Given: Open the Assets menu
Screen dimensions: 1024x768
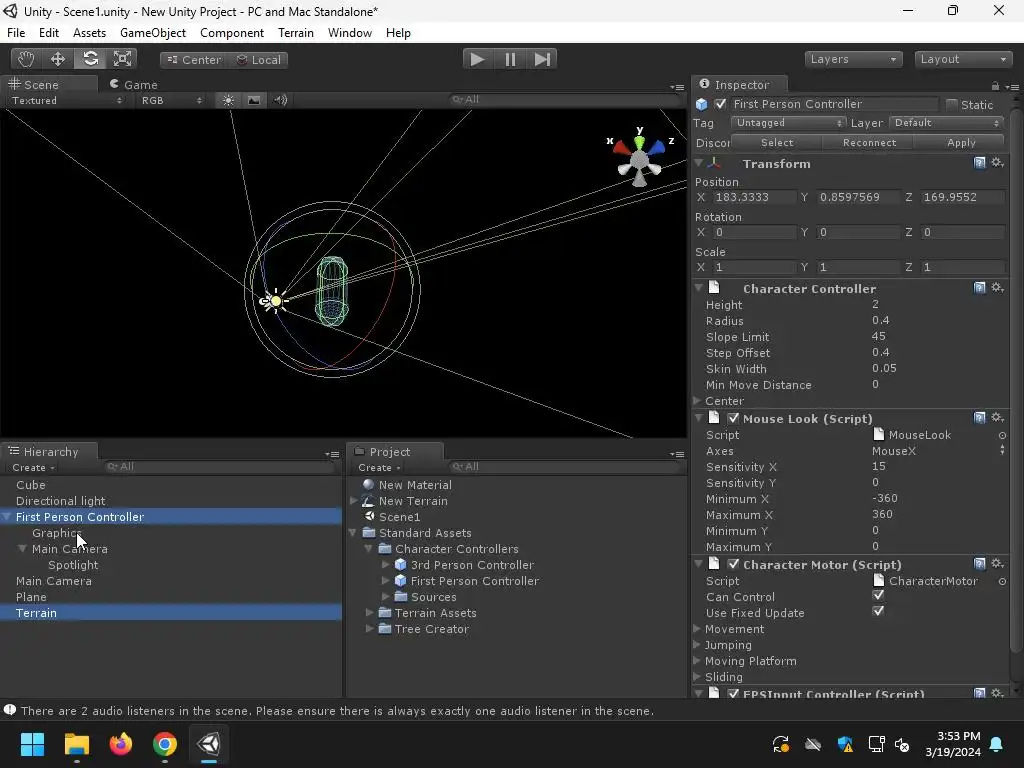Looking at the screenshot, I should point(89,33).
